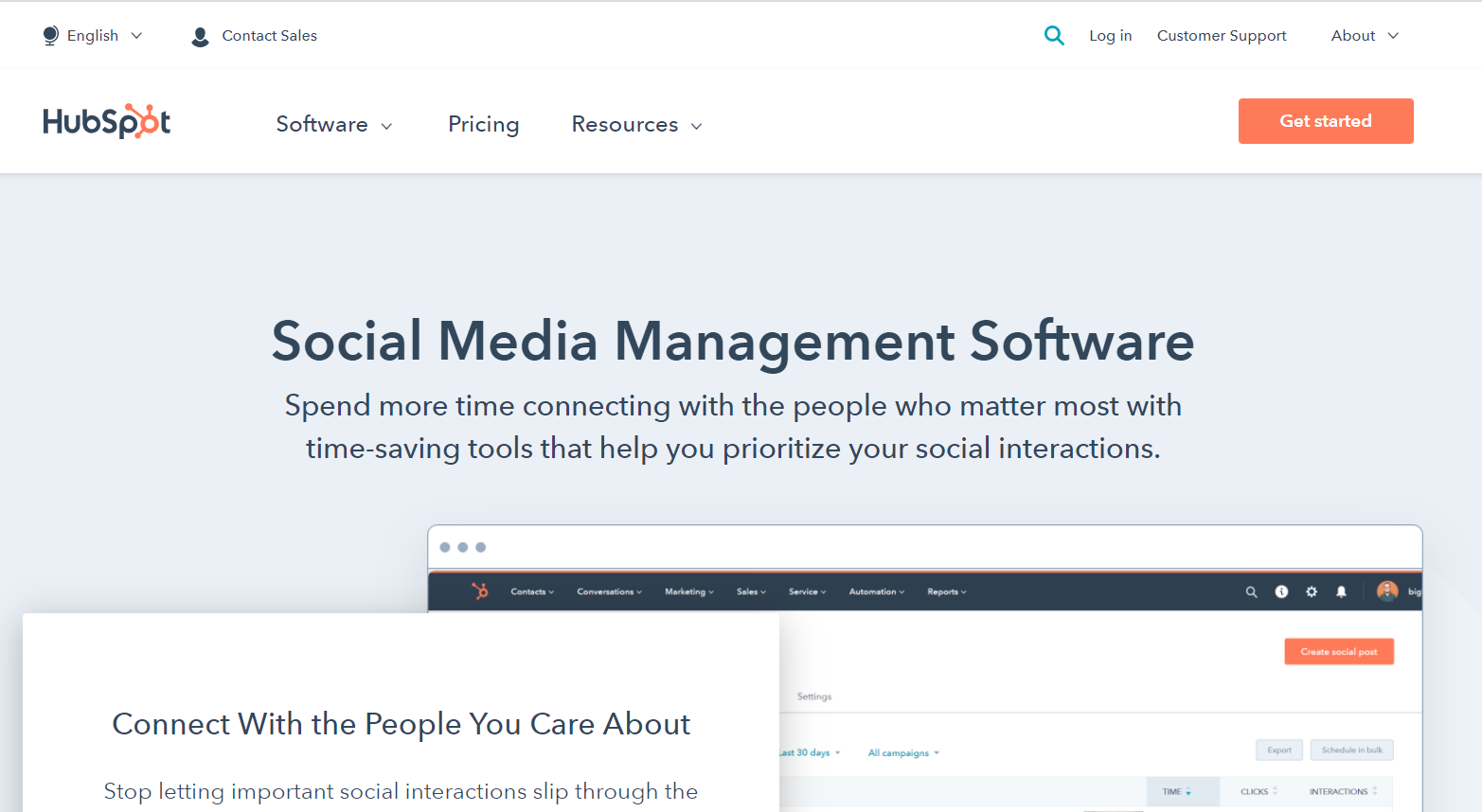Click the info icon in app navbar

(x=1281, y=591)
